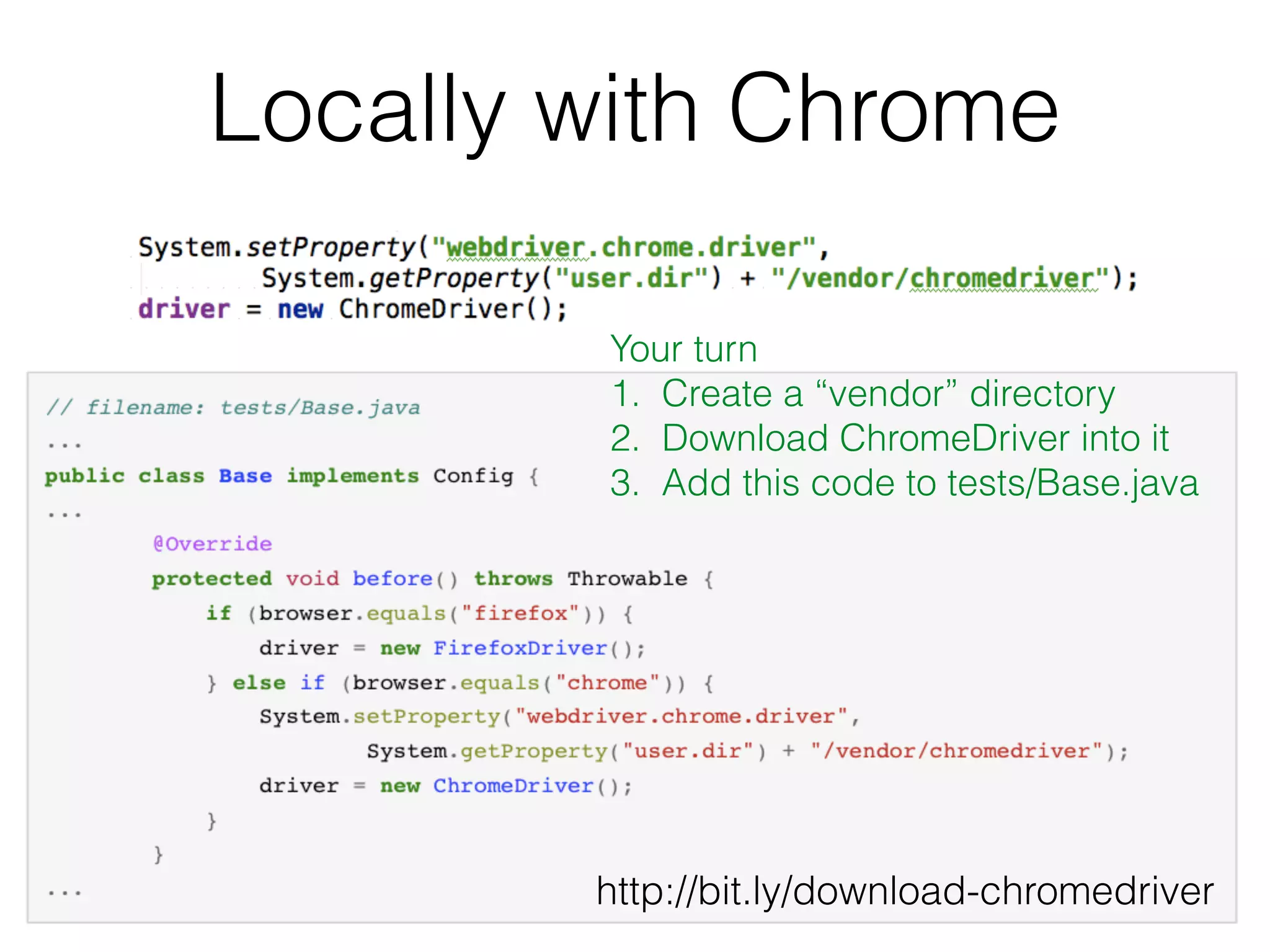Click the bit.ly/download-chromedriver link

(905, 891)
